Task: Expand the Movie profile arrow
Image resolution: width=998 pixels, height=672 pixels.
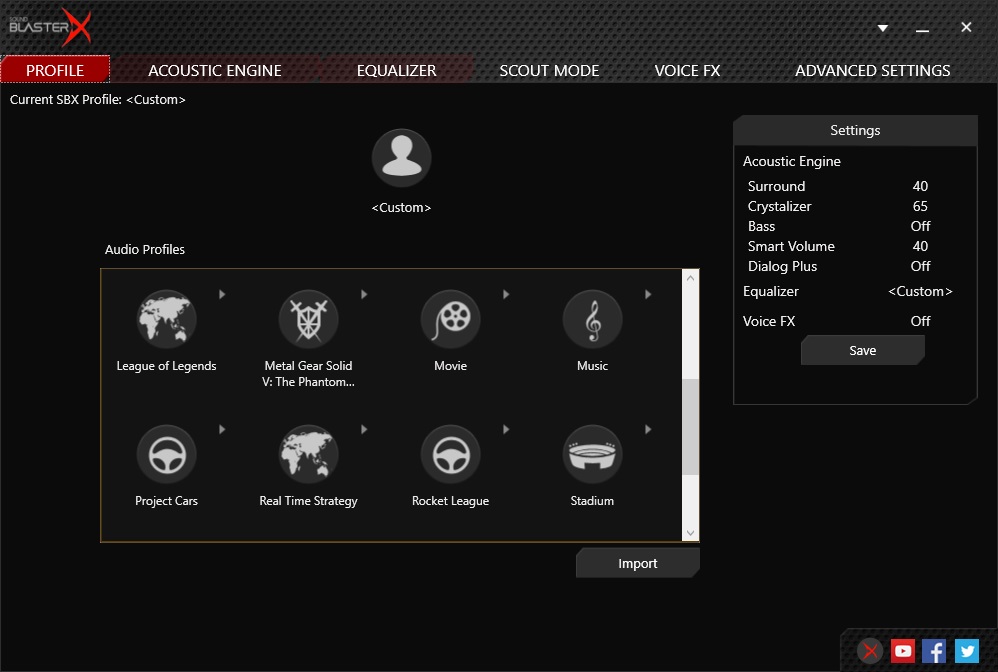Action: click(x=506, y=295)
